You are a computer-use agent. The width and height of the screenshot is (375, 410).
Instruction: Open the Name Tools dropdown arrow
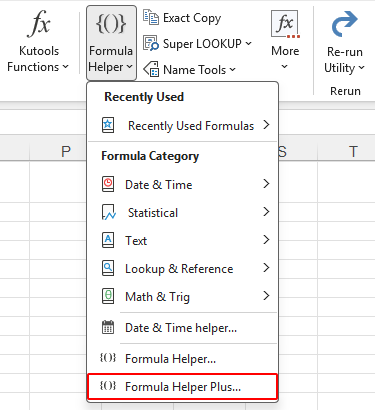[x=232, y=70]
